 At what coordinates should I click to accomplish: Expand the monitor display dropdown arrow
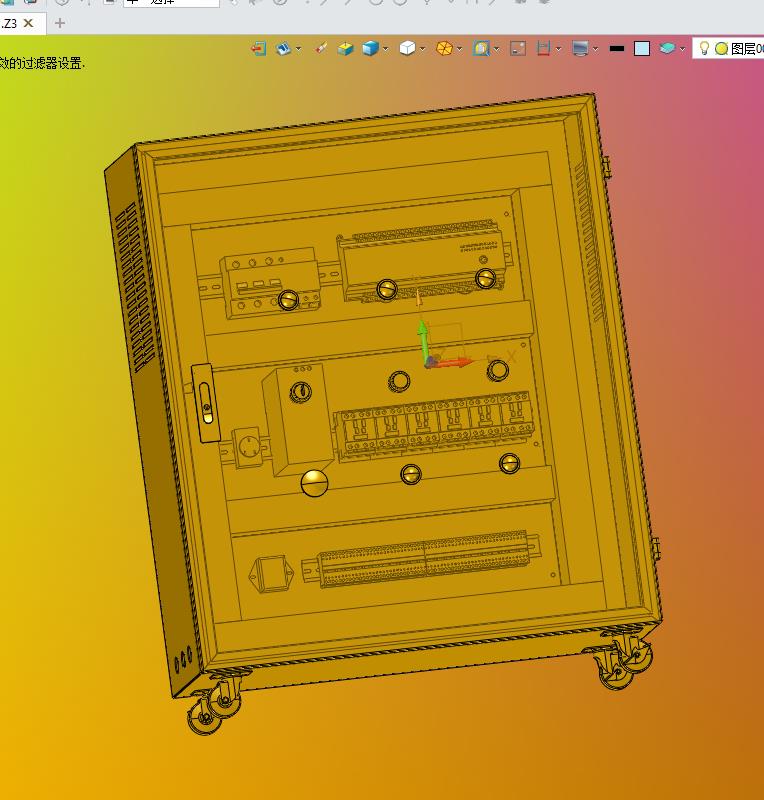(596, 49)
